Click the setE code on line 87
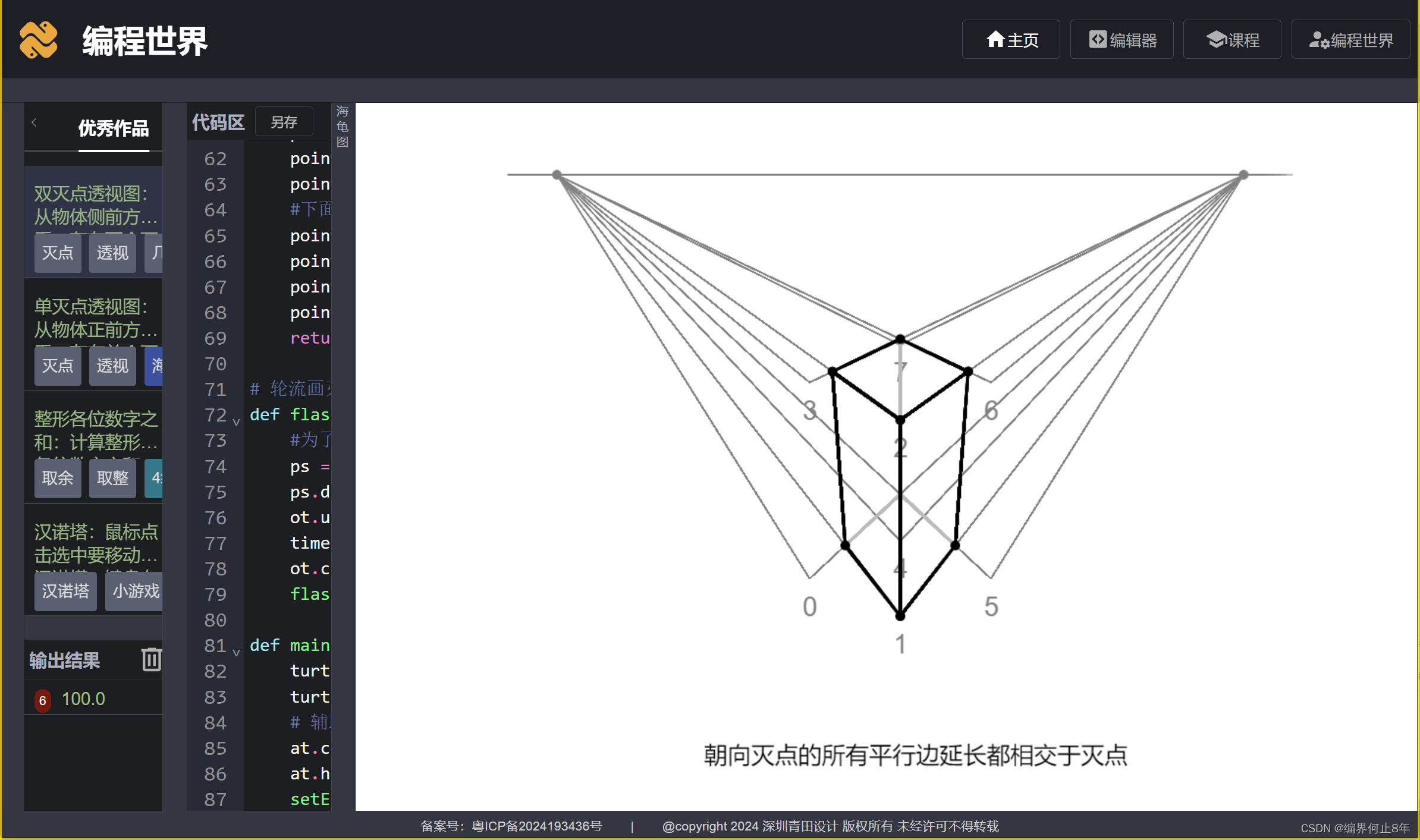 (x=309, y=800)
